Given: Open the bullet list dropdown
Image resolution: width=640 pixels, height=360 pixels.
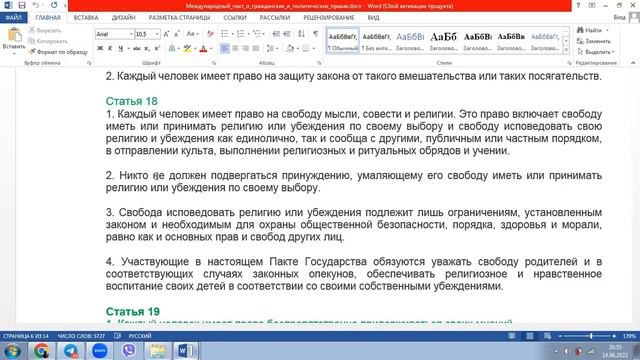Looking at the screenshot, I should tap(232, 34).
